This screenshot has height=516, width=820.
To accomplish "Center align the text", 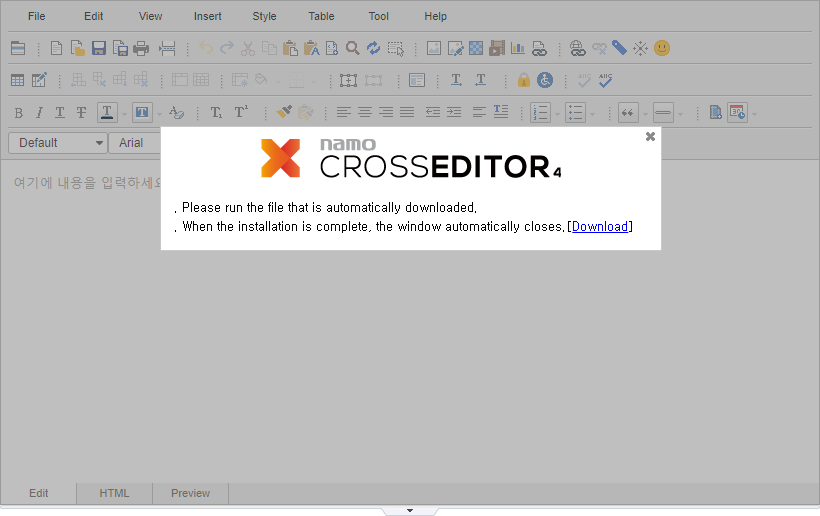I will pos(365,112).
